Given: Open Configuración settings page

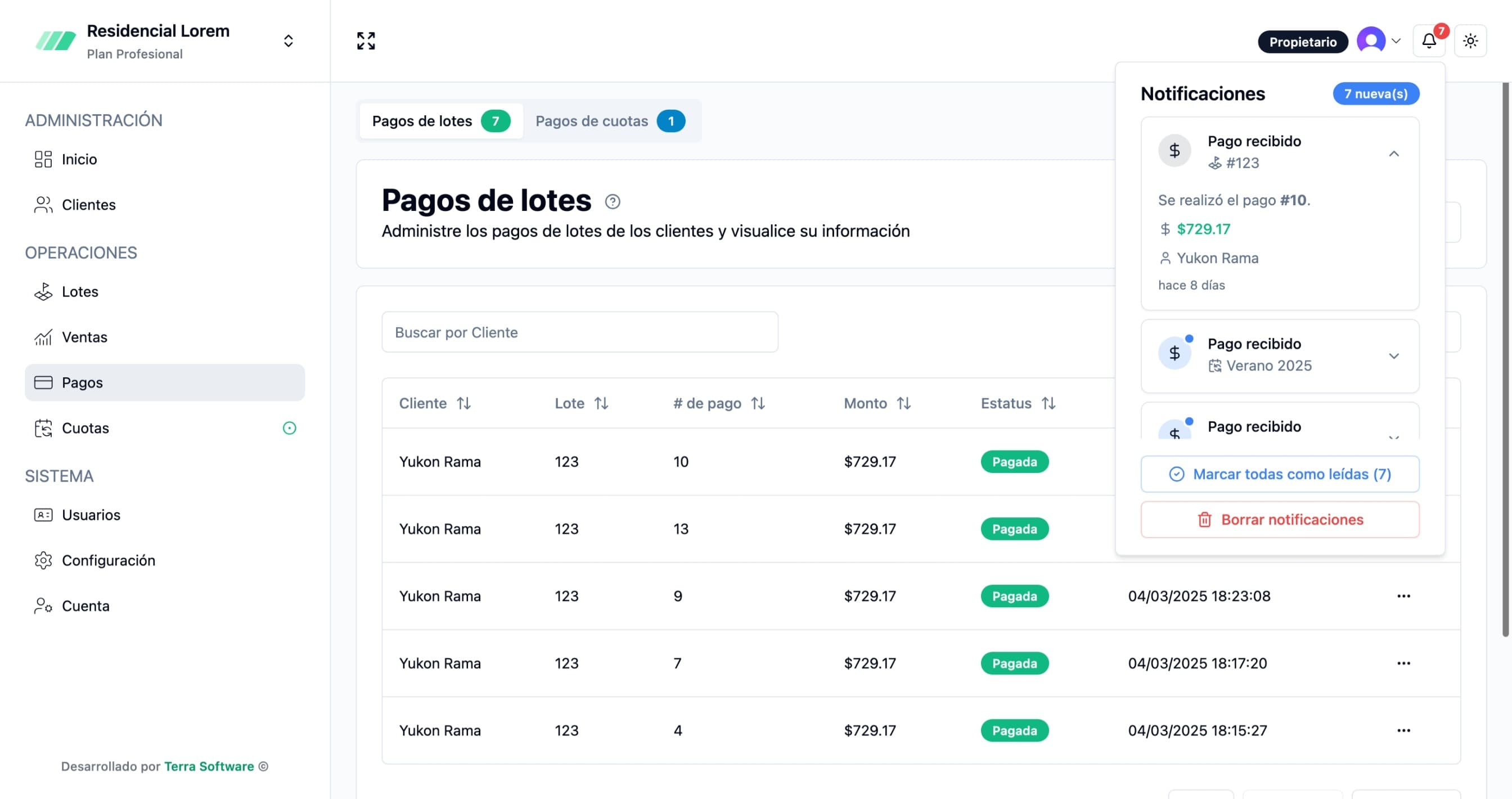Looking at the screenshot, I should 108,559.
